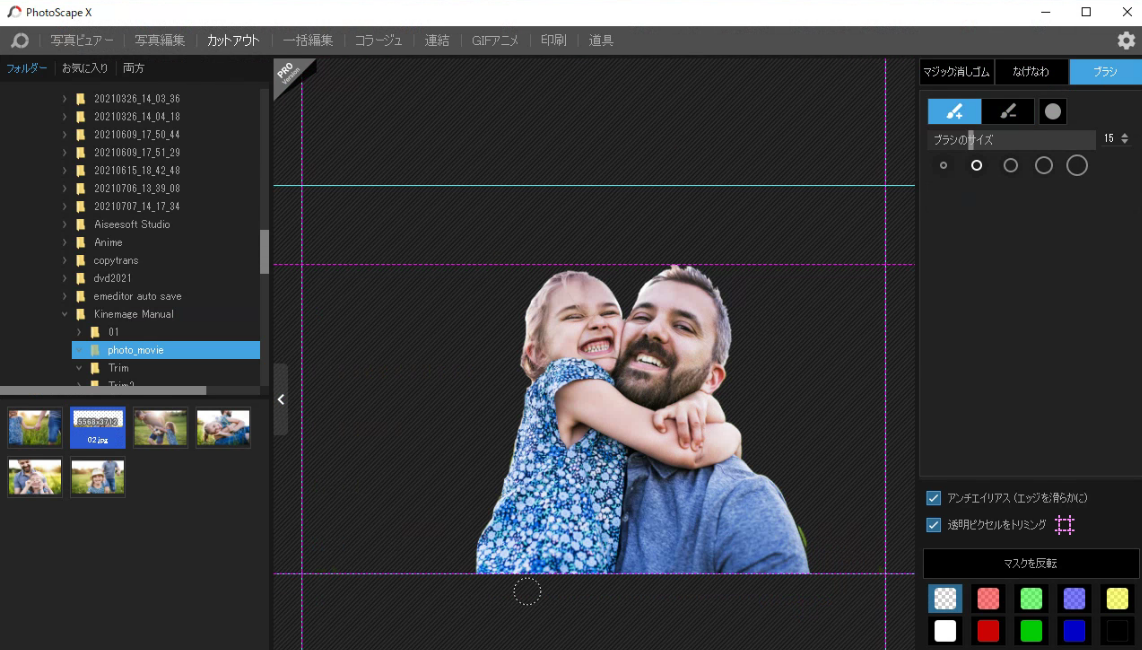Open the settings gear icon
This screenshot has height=650, width=1142.
point(1126,41)
